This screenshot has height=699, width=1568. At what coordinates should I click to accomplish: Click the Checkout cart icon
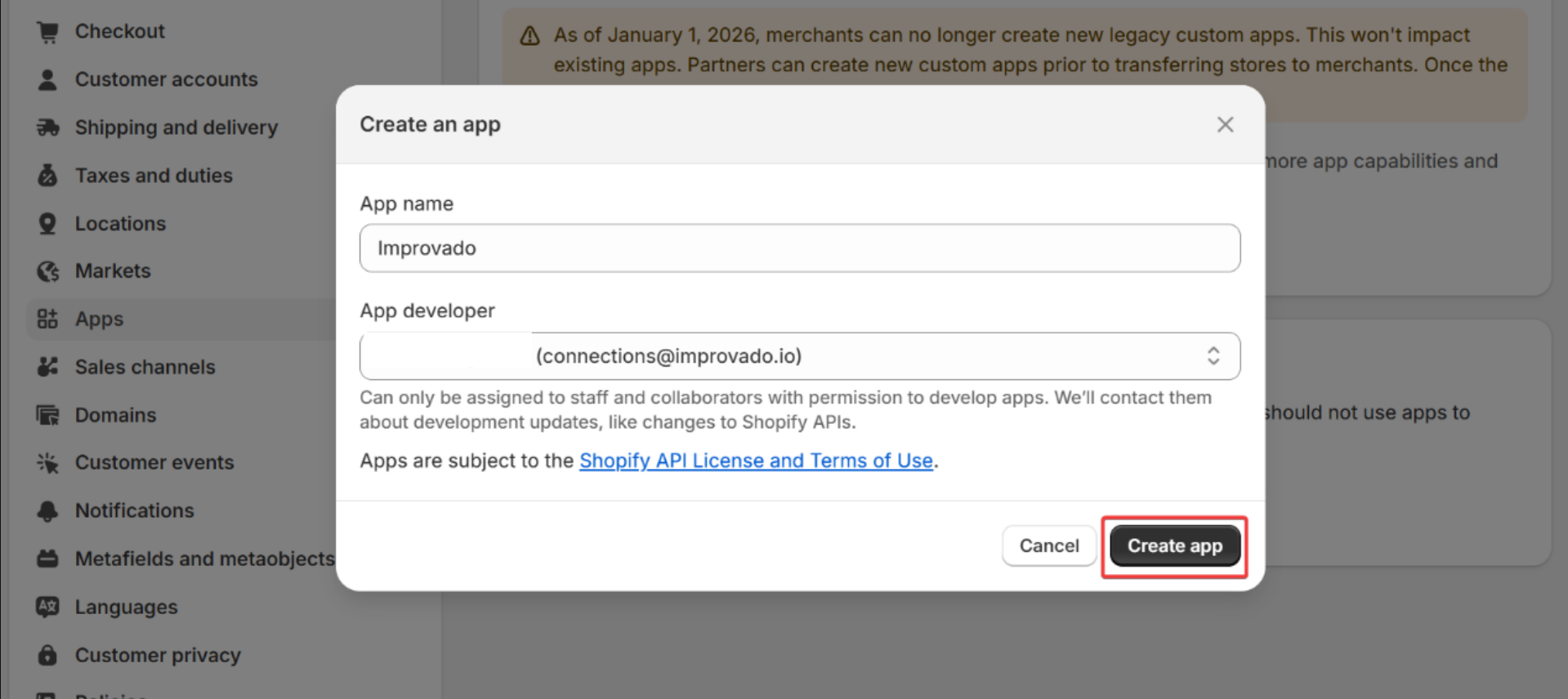(47, 32)
